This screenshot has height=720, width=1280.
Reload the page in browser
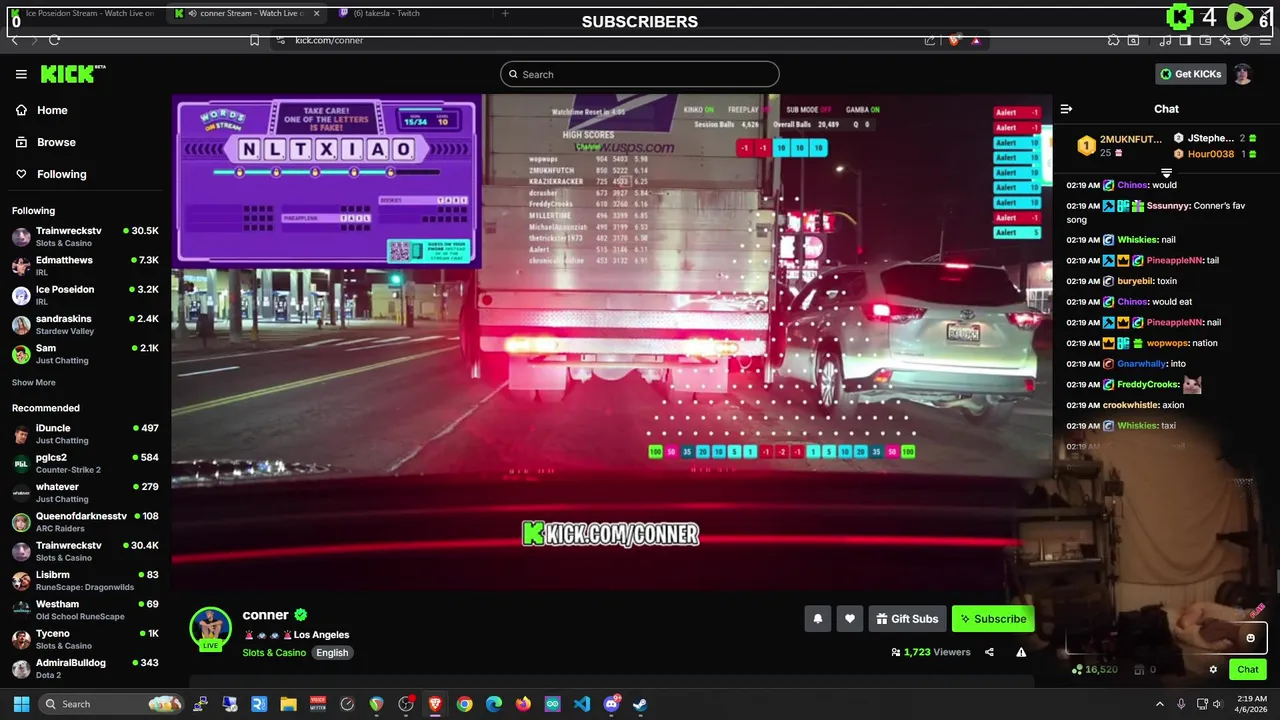click(55, 40)
